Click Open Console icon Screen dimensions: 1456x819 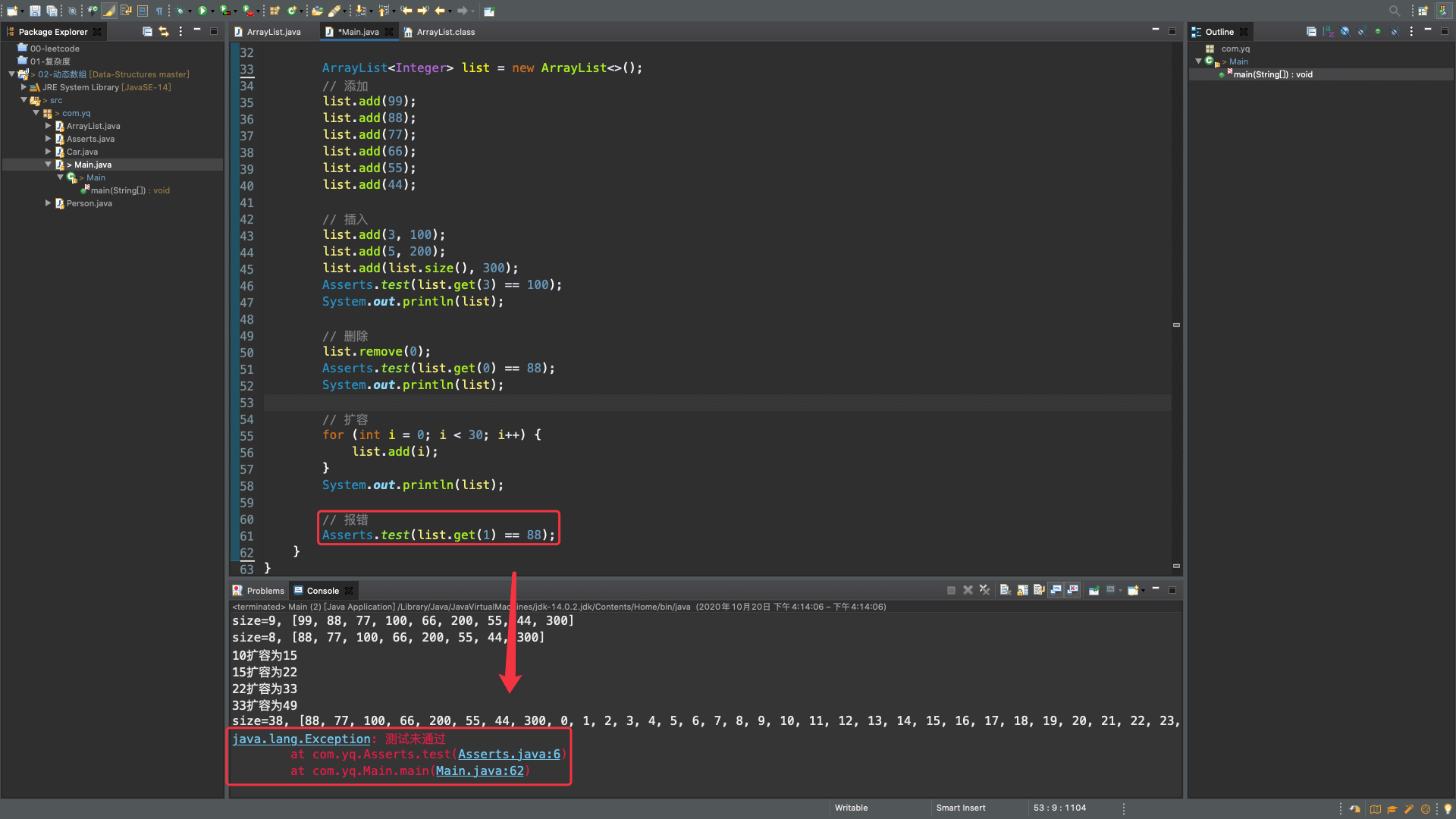click(x=1133, y=590)
